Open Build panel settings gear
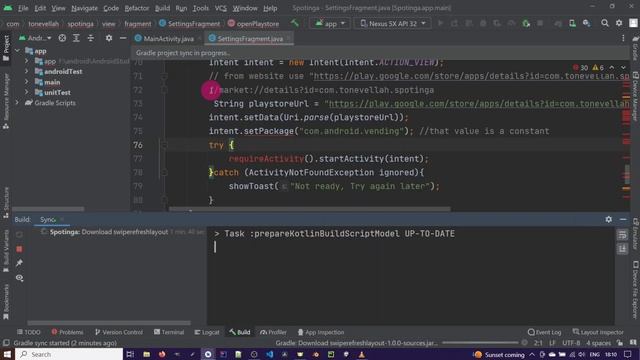This screenshot has height=360, width=640. tap(609, 219)
